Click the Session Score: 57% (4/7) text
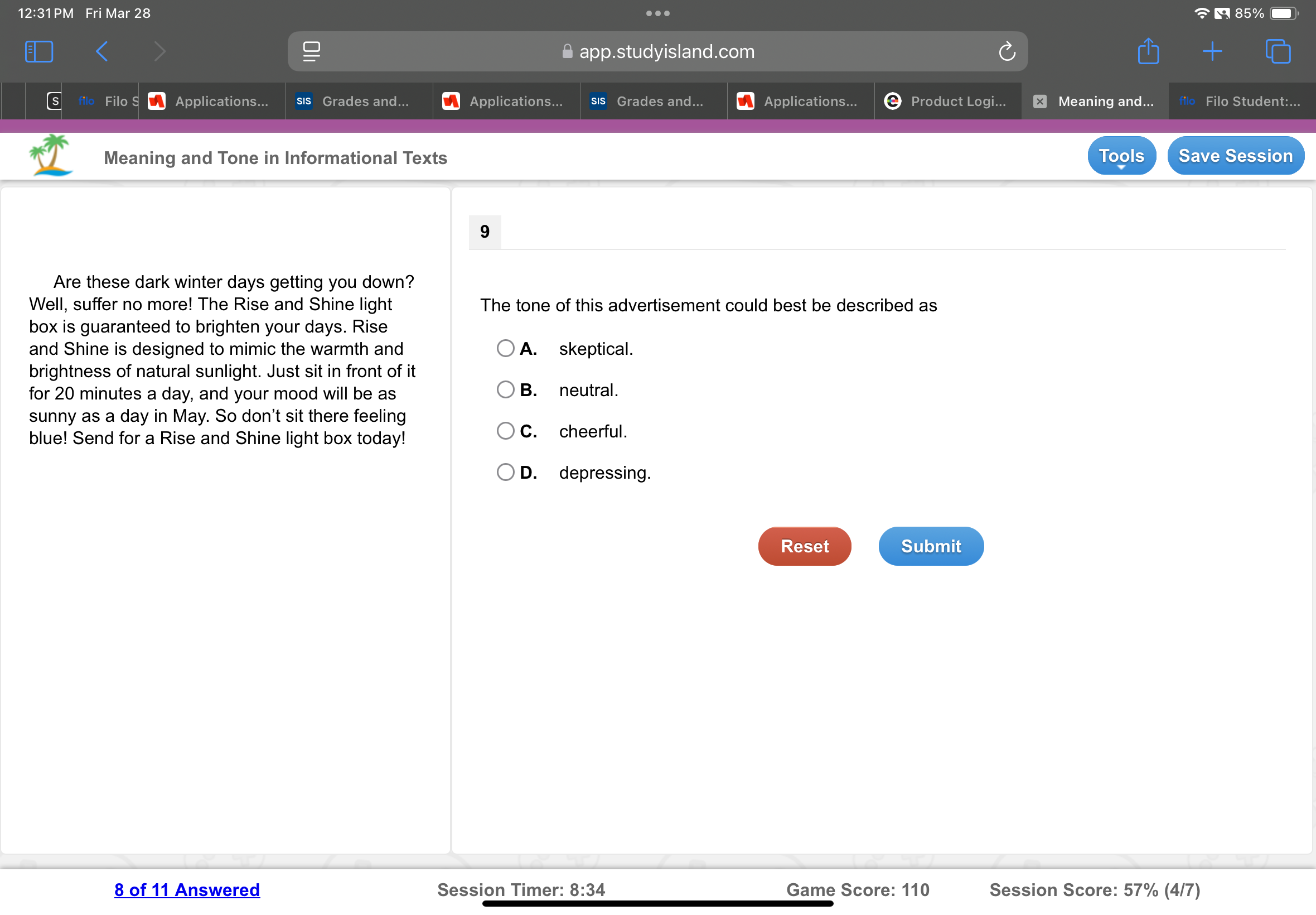The width and height of the screenshot is (1316, 915). click(1094, 889)
